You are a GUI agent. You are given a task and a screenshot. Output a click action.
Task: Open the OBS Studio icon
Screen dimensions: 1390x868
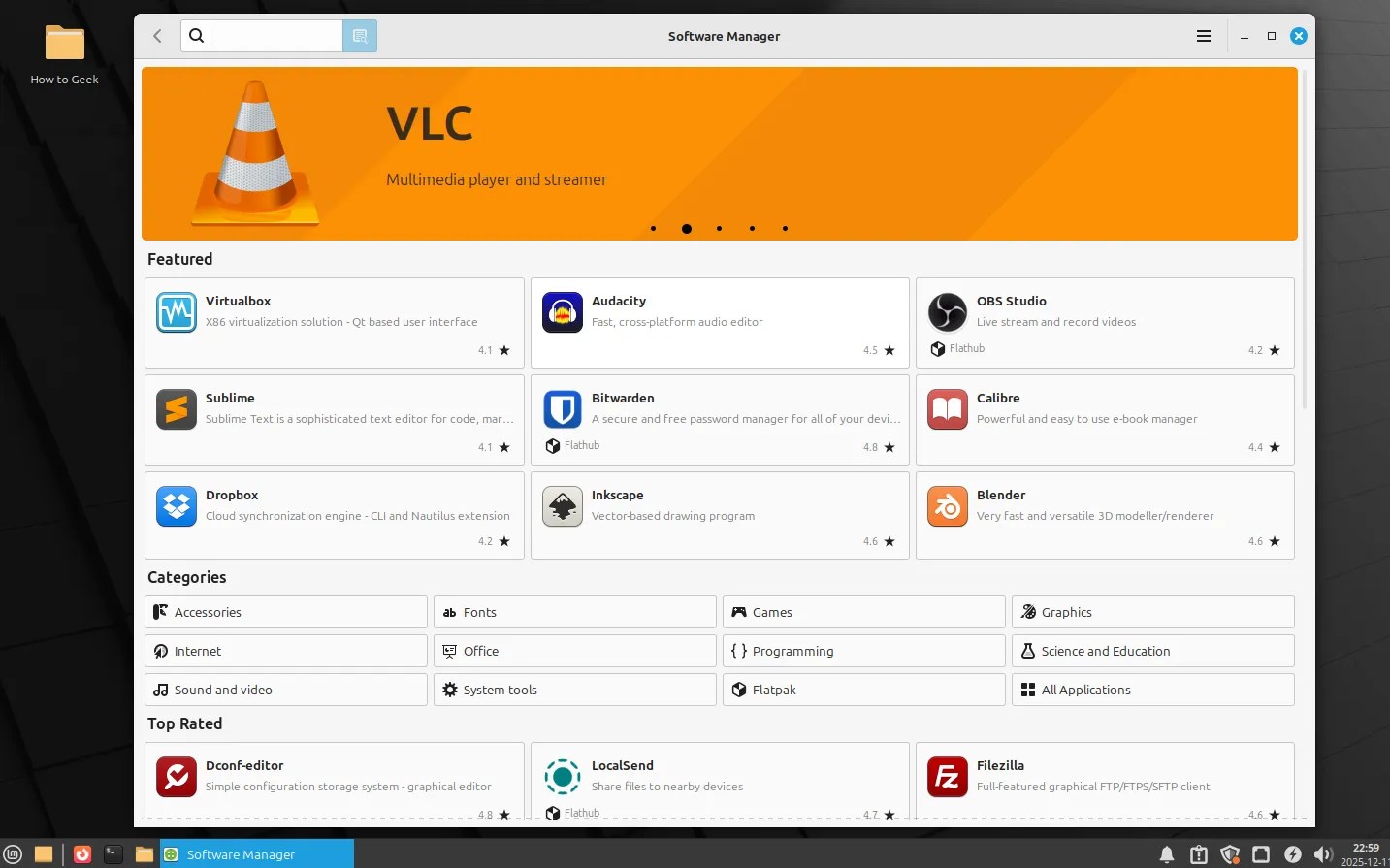point(948,312)
